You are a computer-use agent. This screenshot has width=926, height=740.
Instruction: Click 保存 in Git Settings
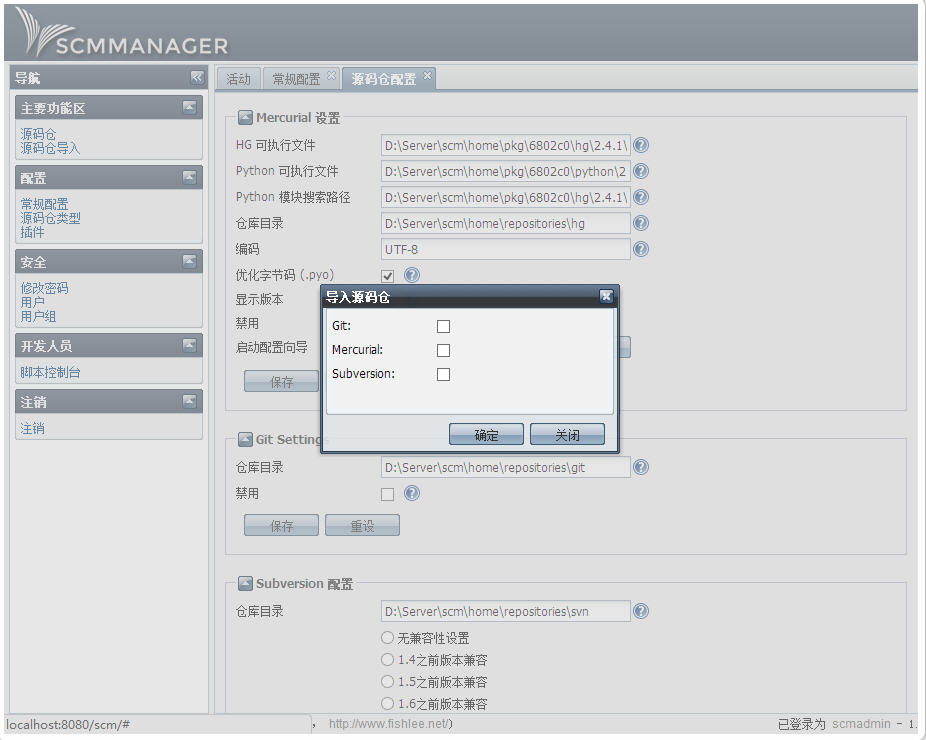281,525
